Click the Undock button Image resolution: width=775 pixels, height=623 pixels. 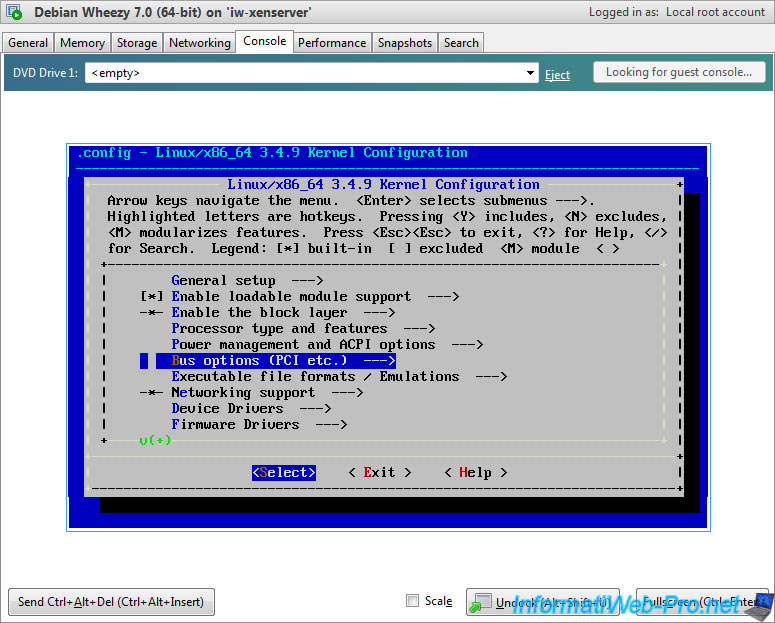(543, 602)
